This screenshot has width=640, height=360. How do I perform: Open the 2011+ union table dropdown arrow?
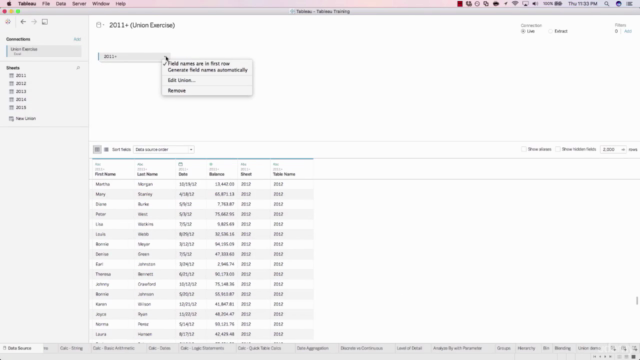pyautogui.click(x=166, y=56)
